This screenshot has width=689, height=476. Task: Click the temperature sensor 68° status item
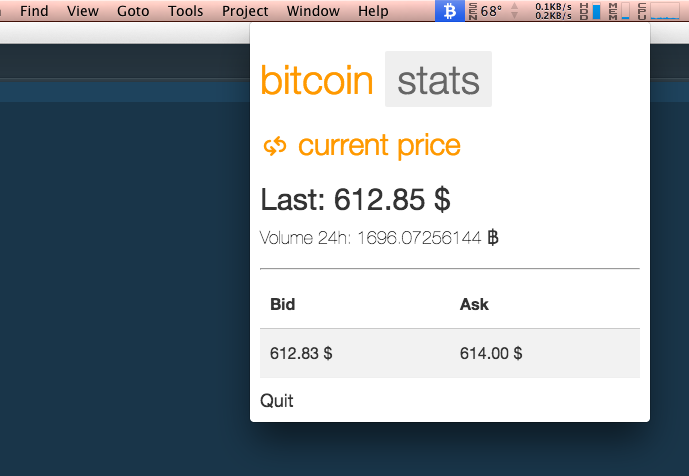click(486, 11)
